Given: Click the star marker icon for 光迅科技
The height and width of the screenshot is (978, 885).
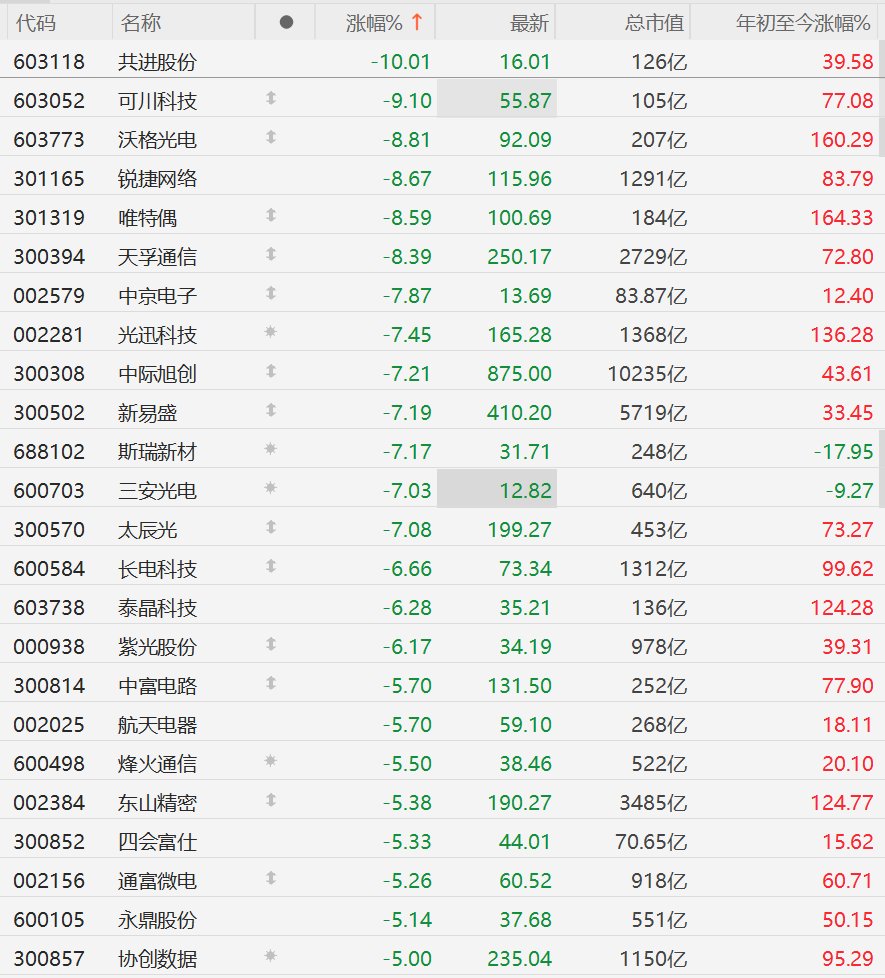Looking at the screenshot, I should tap(271, 332).
